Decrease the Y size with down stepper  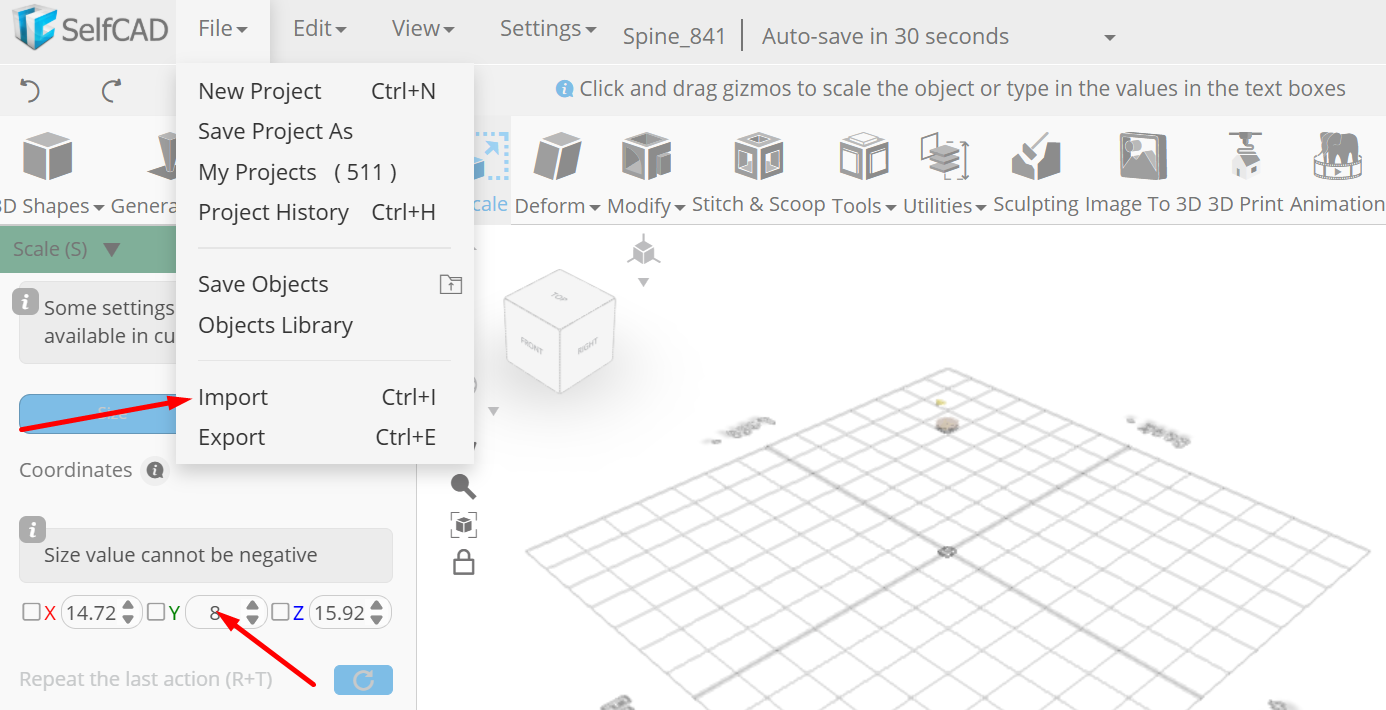pyautogui.click(x=253, y=620)
